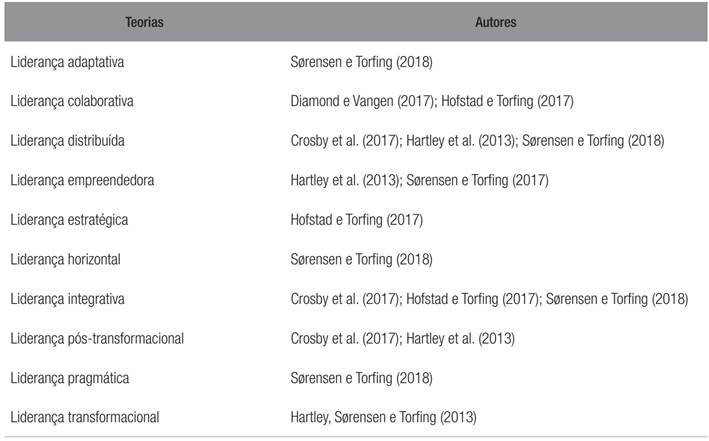Click the authors in the Liderança pragmática row
Viewport: 709px width, 441px height.
[361, 378]
